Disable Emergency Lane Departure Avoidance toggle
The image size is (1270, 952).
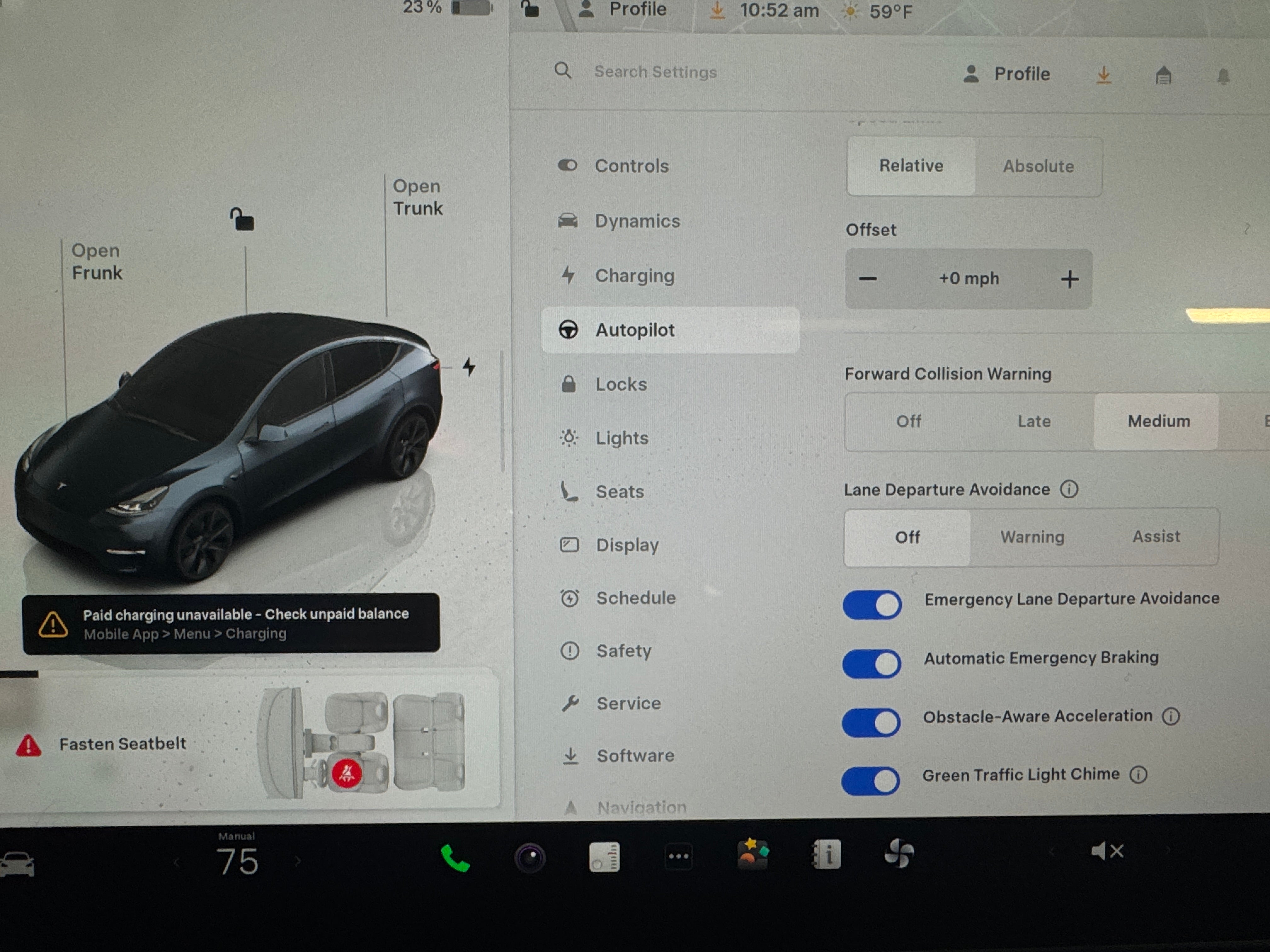[x=872, y=605]
